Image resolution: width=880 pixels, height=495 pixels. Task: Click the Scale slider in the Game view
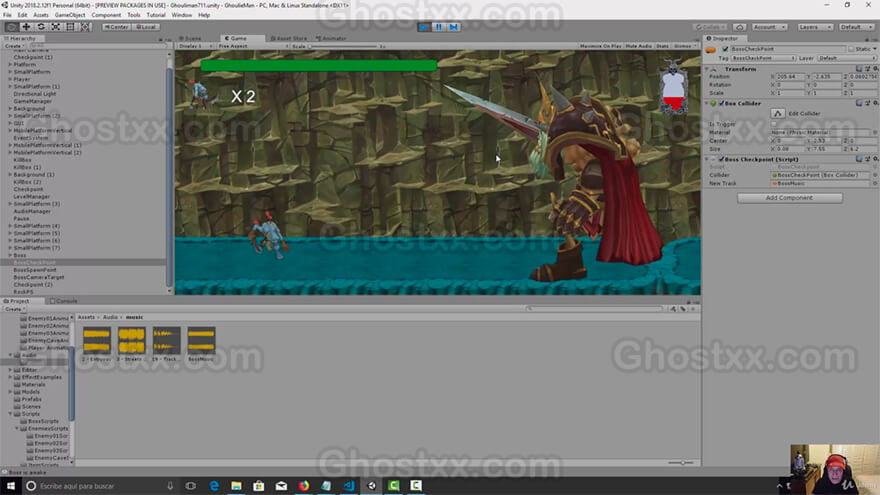343,46
